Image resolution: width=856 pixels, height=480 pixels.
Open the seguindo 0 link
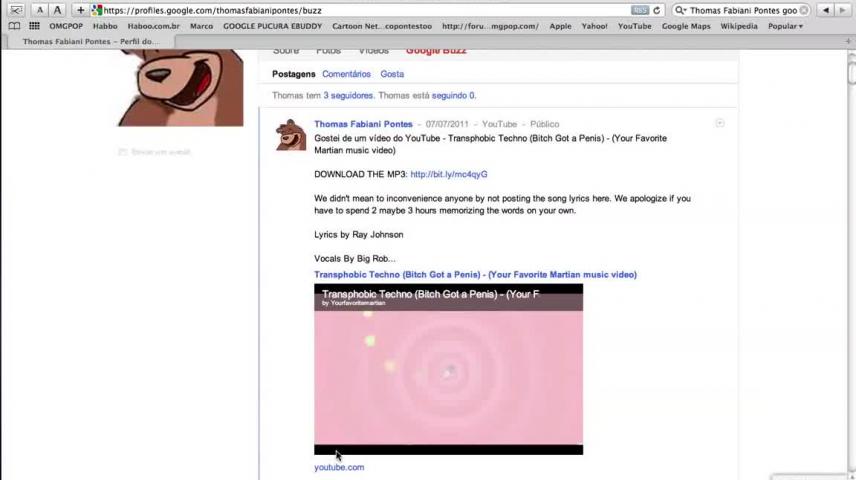[x=453, y=96]
